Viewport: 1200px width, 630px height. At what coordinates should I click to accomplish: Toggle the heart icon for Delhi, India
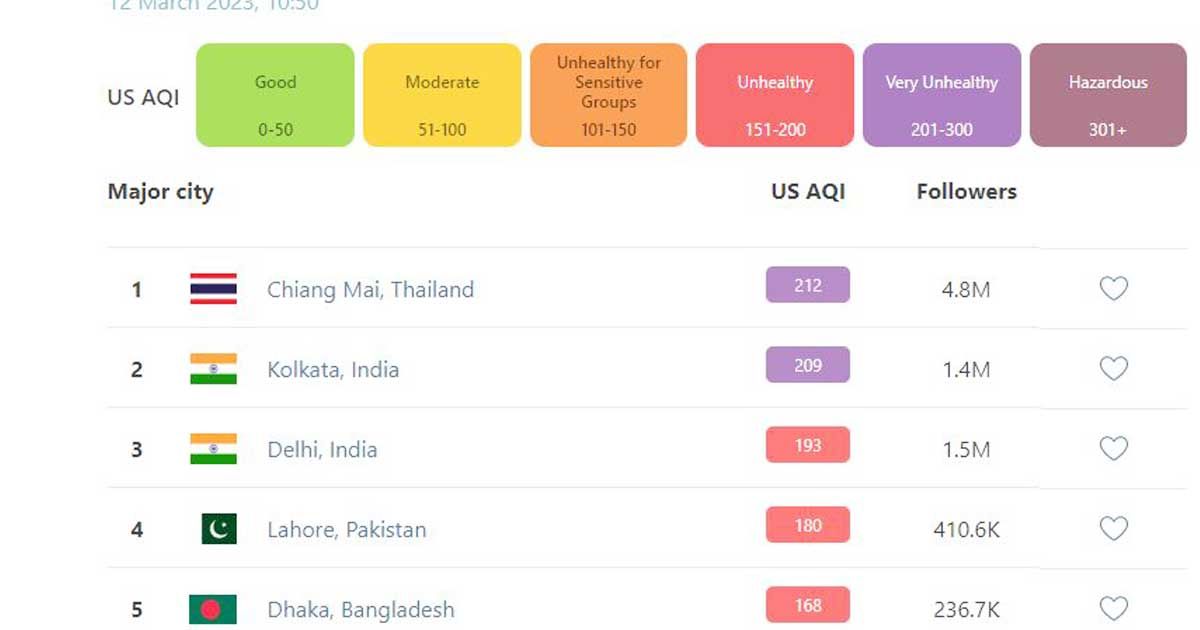(x=1113, y=449)
